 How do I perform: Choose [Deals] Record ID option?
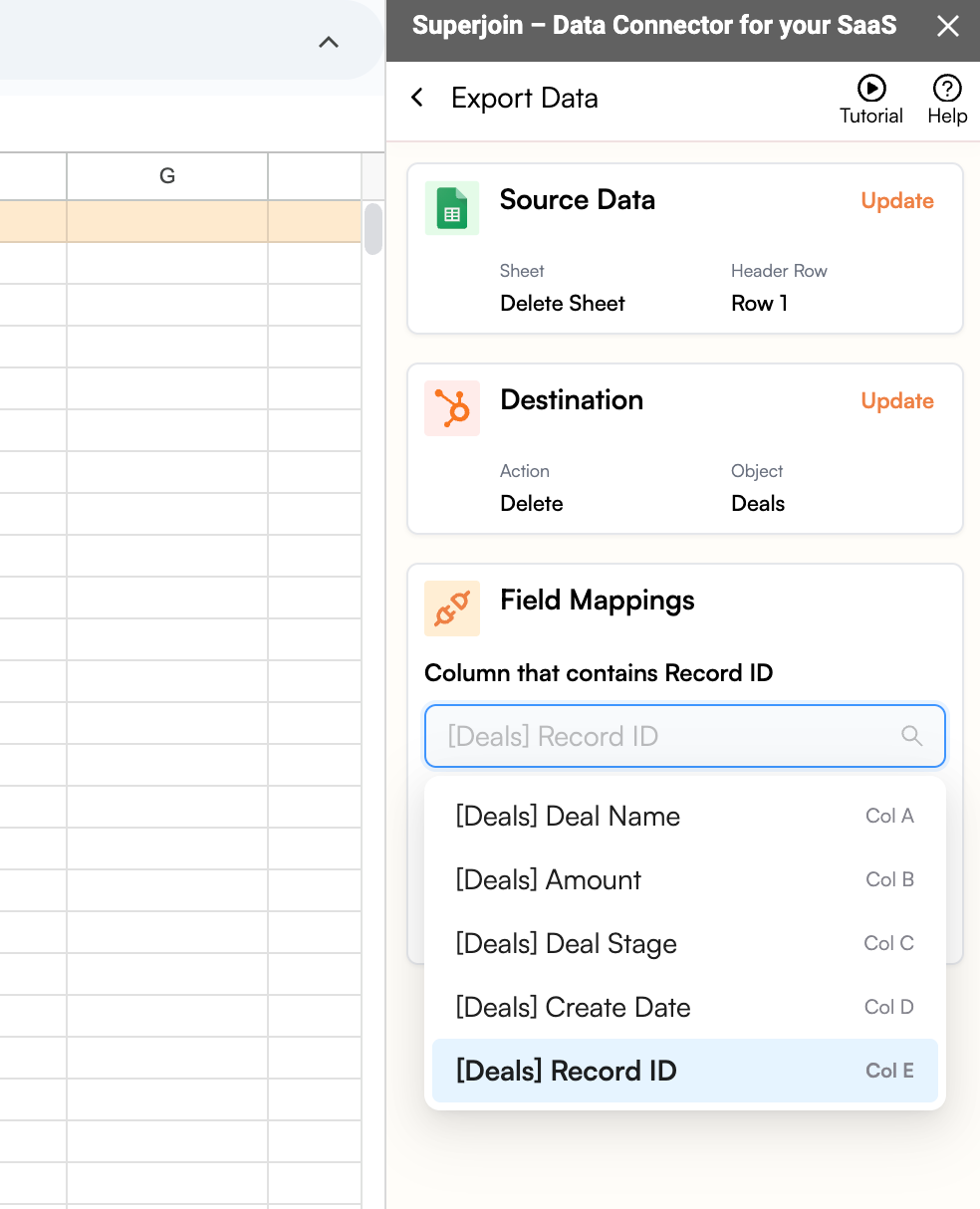pos(684,1071)
